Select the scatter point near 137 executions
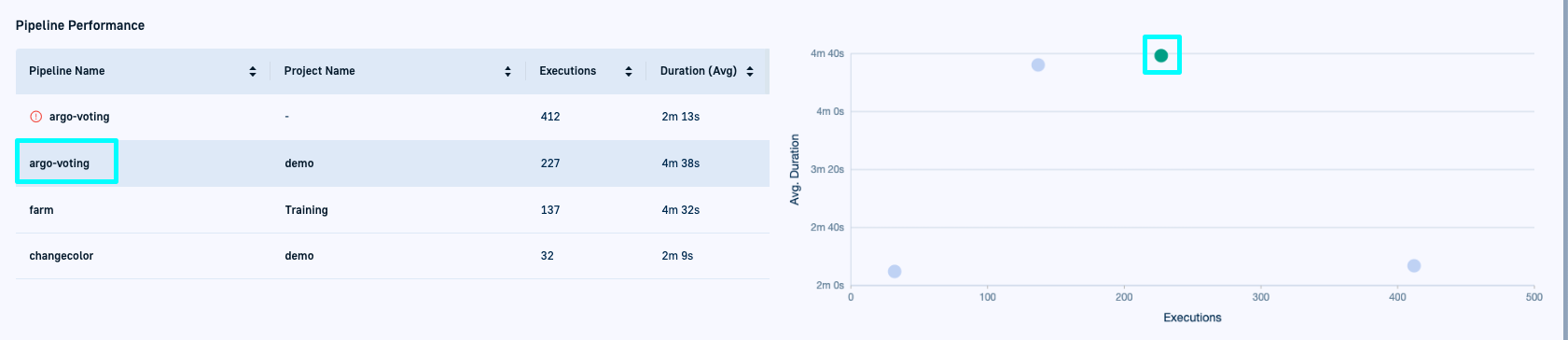The image size is (1568, 340). [1038, 64]
